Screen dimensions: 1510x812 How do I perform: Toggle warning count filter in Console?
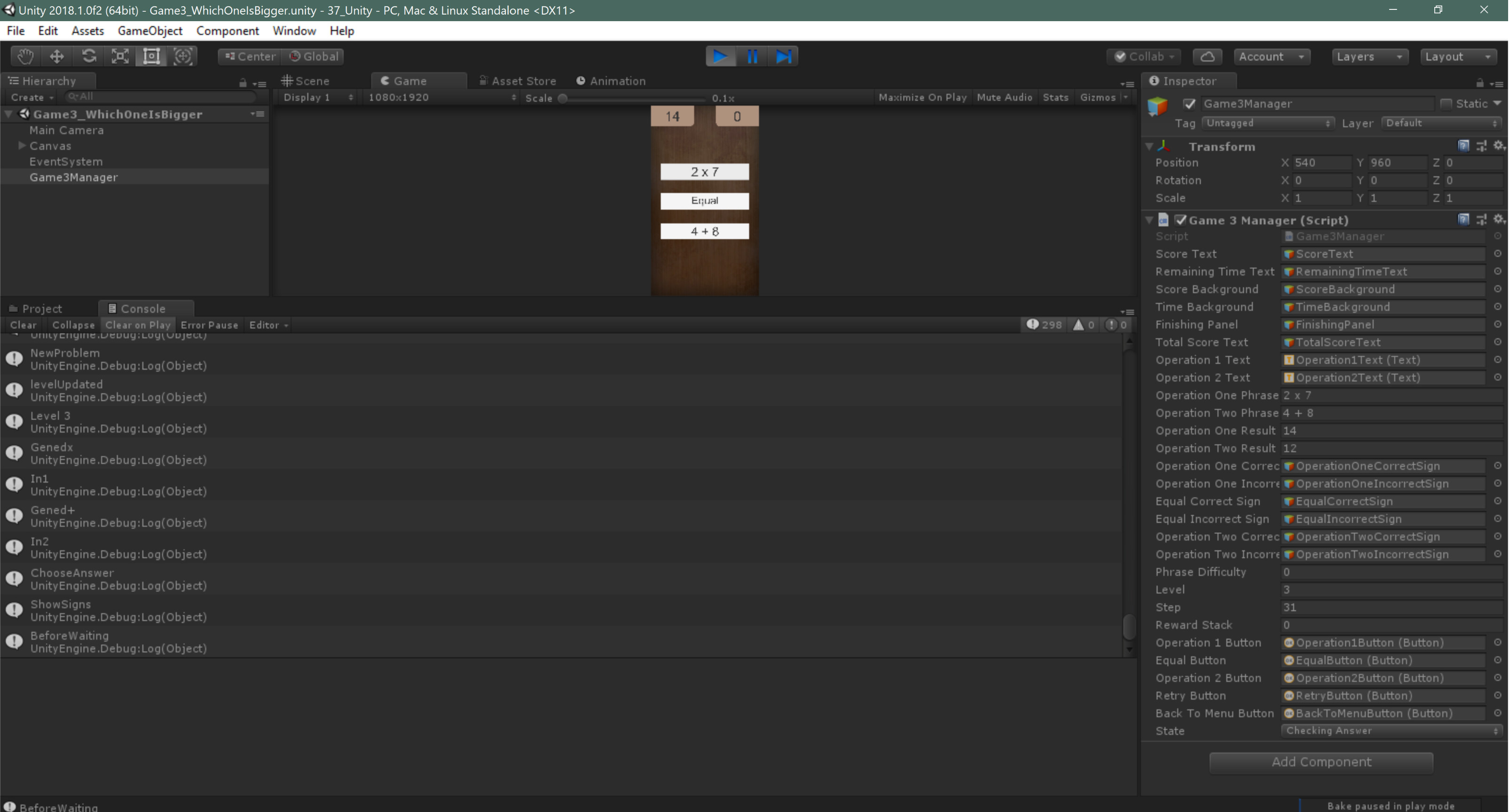point(1084,325)
